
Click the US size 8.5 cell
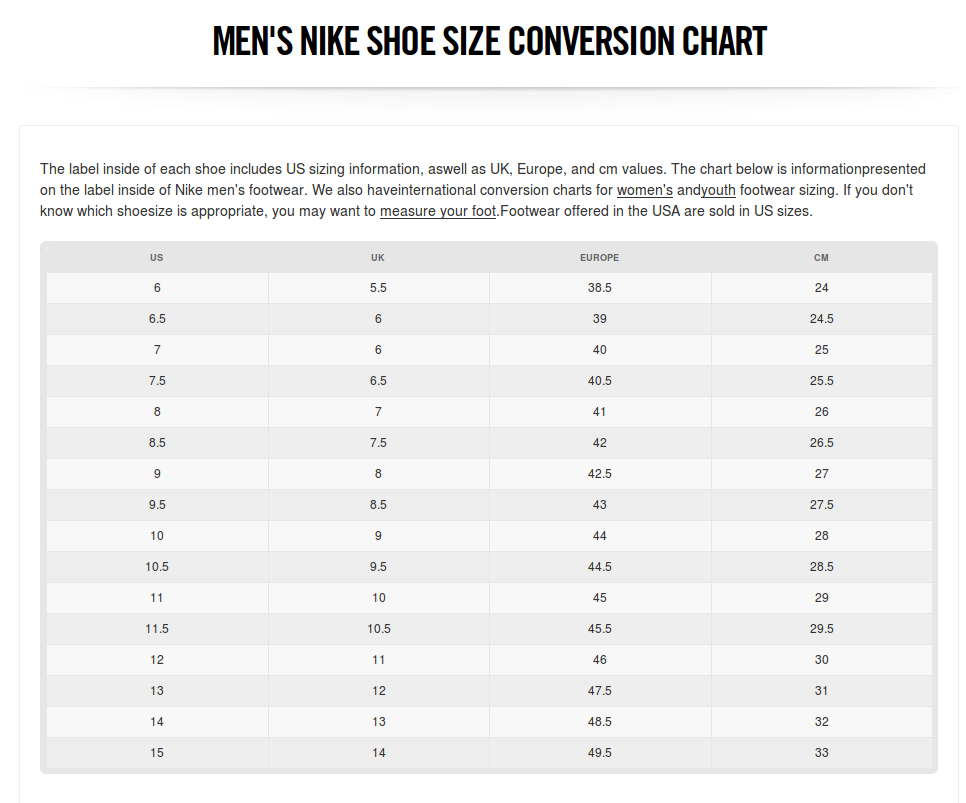click(157, 442)
